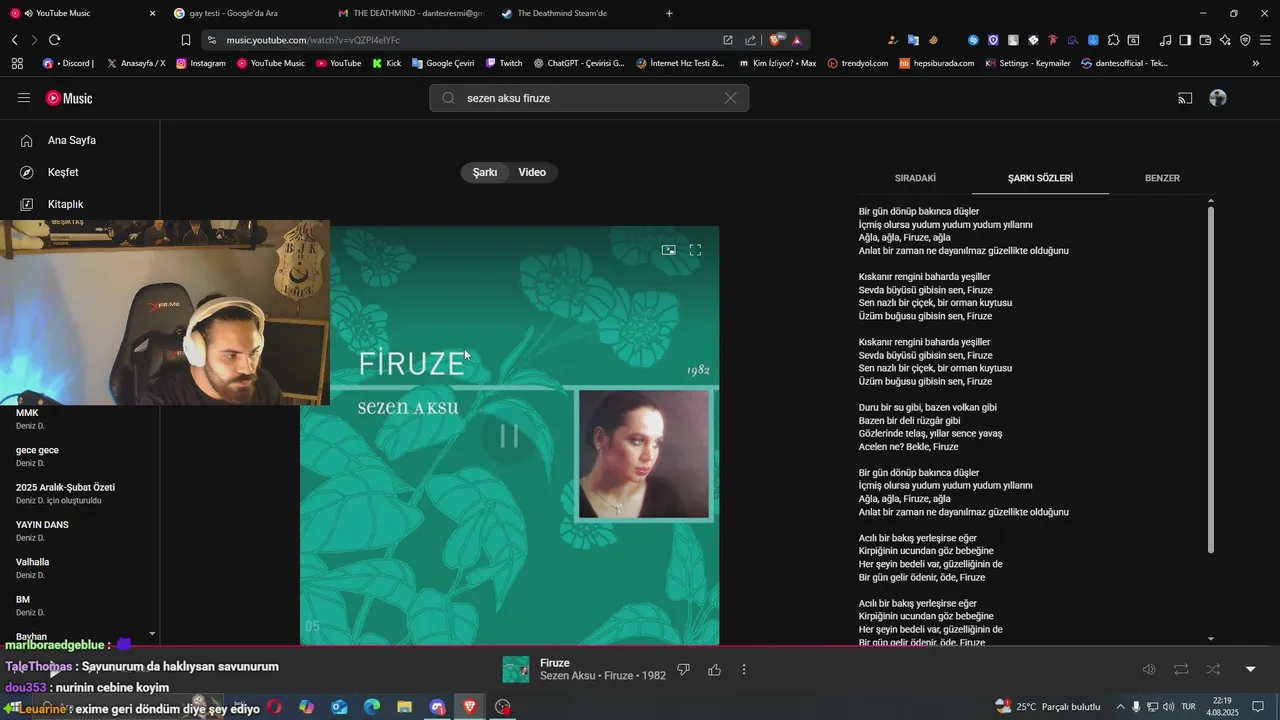Open Kitaplık in the sidebar
The width and height of the screenshot is (1280, 720).
(x=65, y=204)
